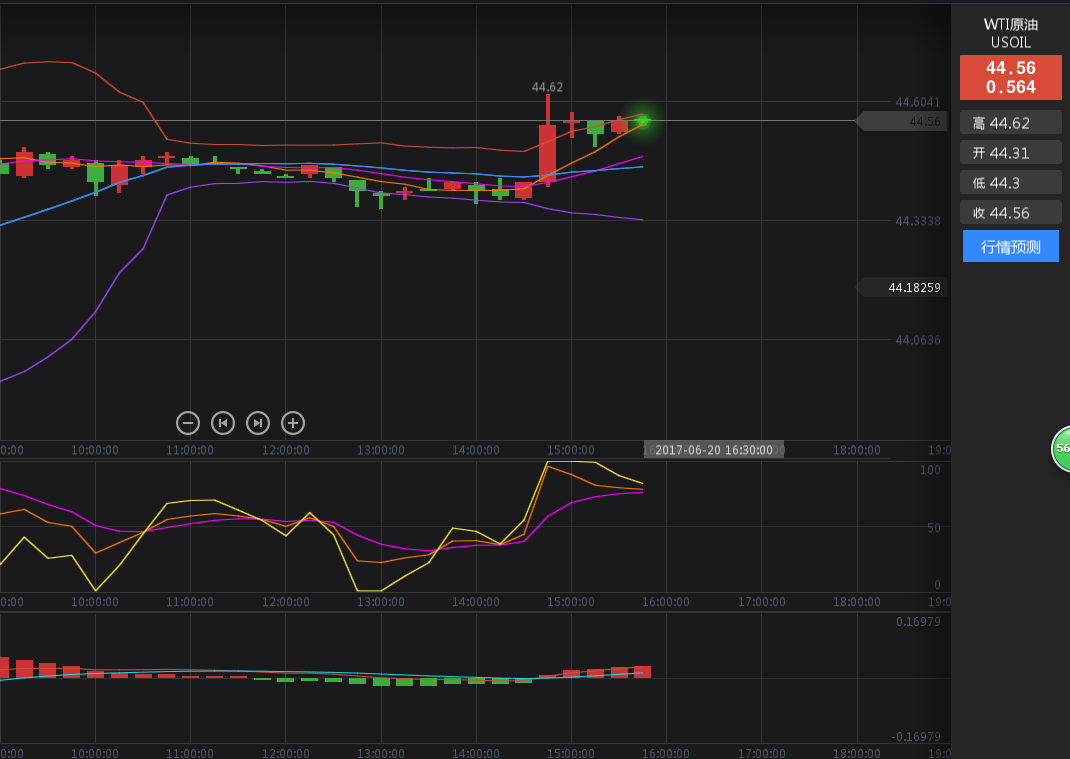Viewport: 1070px width, 759px height.
Task: Select the 低 44.3 low price field
Action: click(1010, 182)
